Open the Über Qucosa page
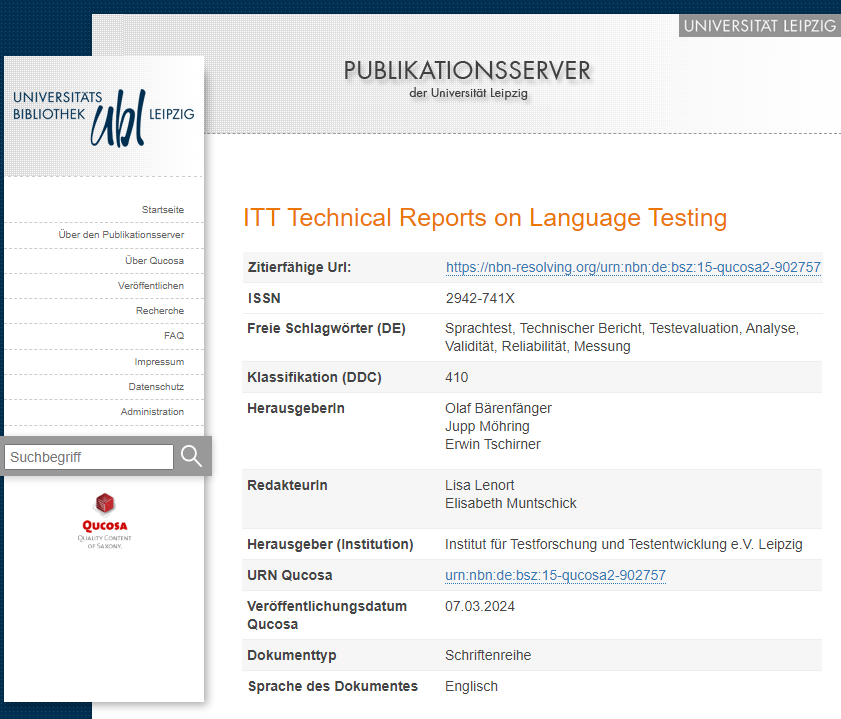 click(154, 261)
